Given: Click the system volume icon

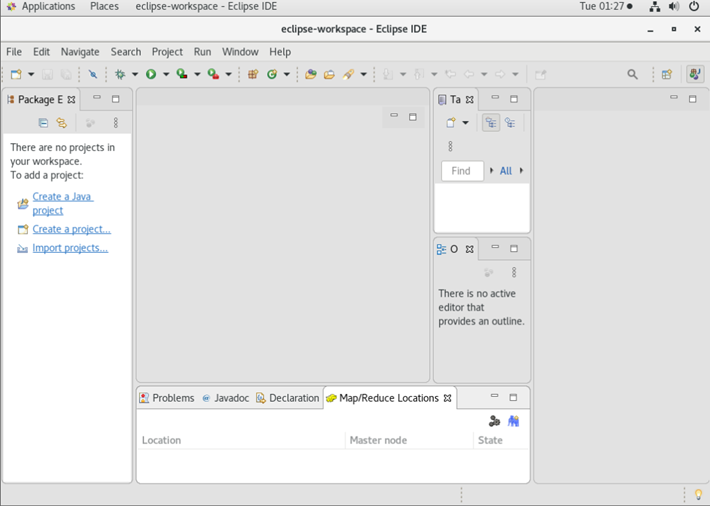Looking at the screenshot, I should coord(674,6).
